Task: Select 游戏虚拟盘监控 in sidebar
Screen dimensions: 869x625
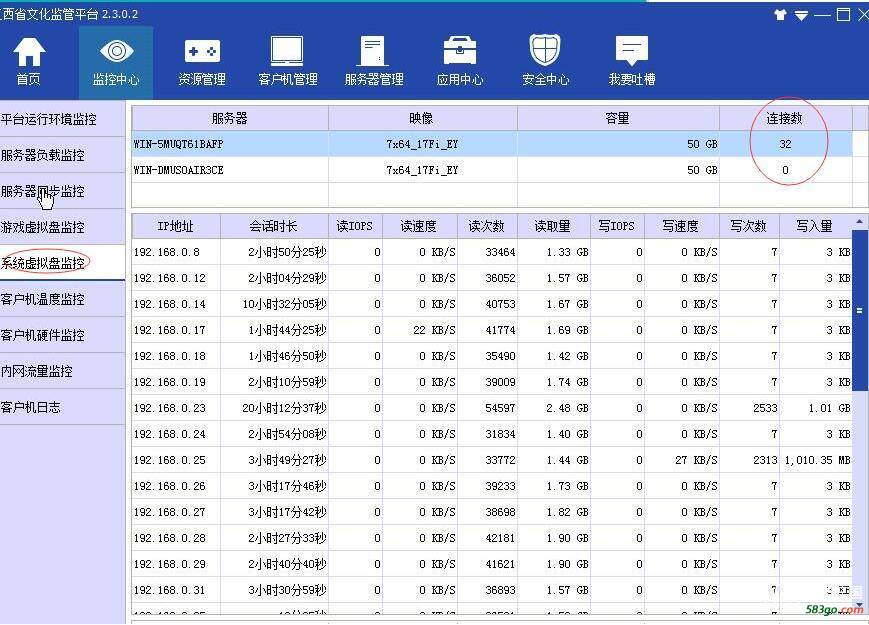Action: point(62,227)
